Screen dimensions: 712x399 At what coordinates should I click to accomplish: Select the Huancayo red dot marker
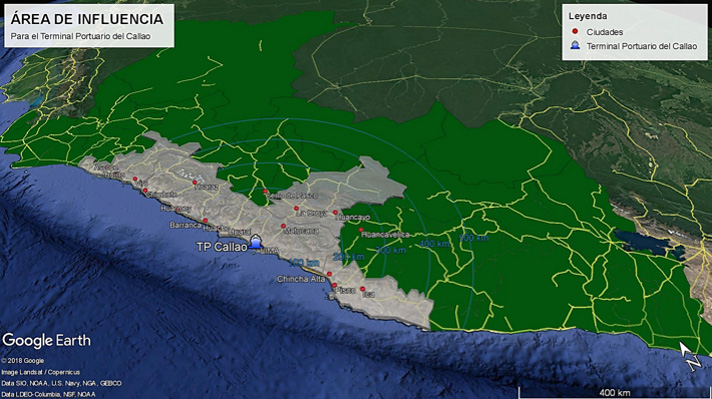[336, 212]
